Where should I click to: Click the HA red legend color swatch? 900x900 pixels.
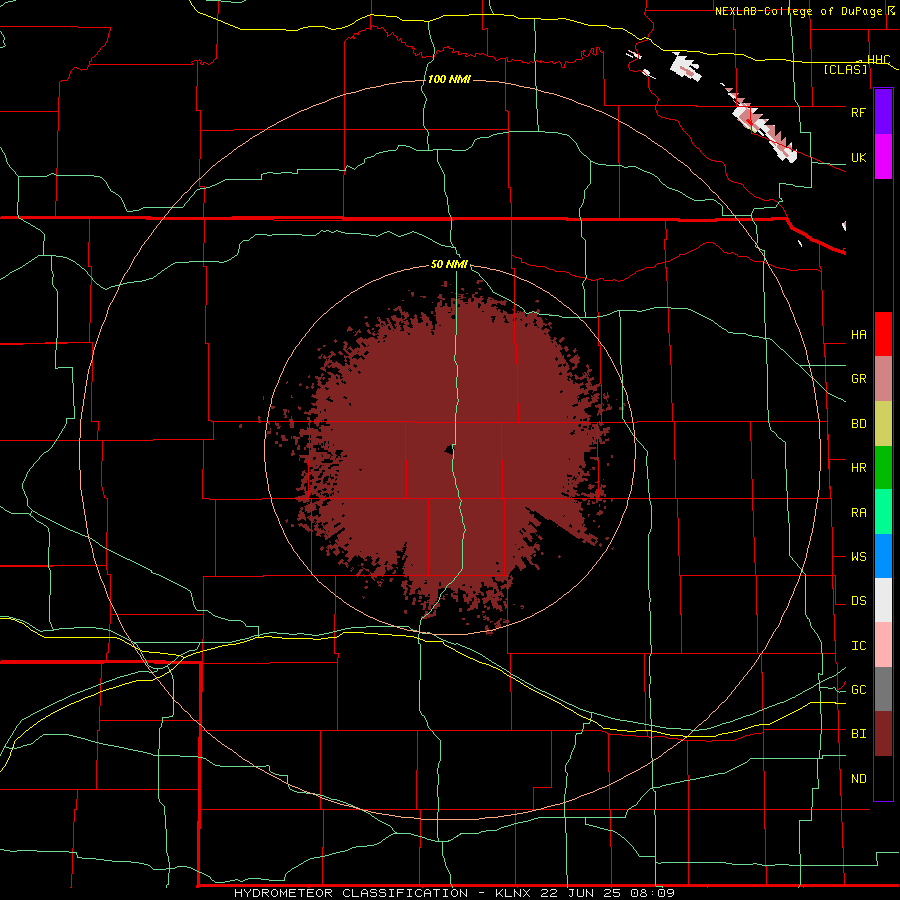[883, 334]
